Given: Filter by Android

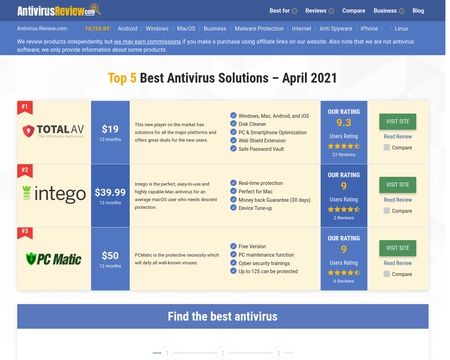Looking at the screenshot, I should [127, 29].
